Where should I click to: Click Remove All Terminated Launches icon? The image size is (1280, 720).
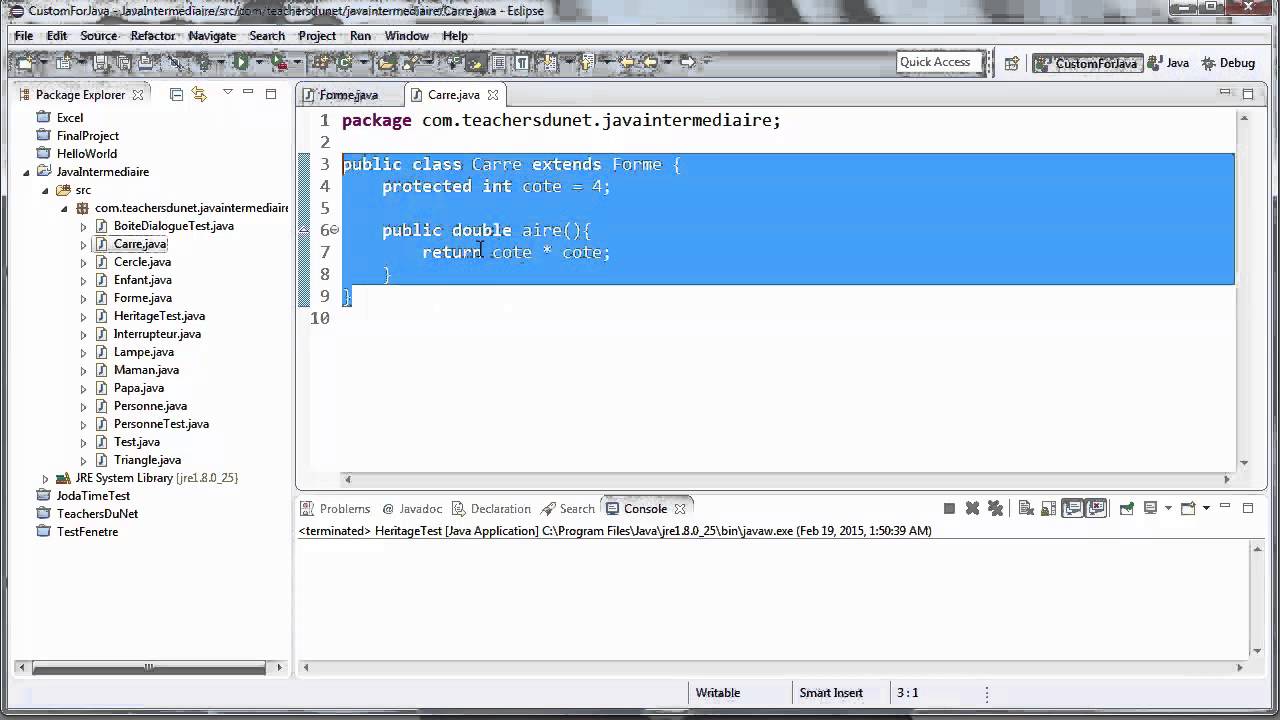[995, 508]
